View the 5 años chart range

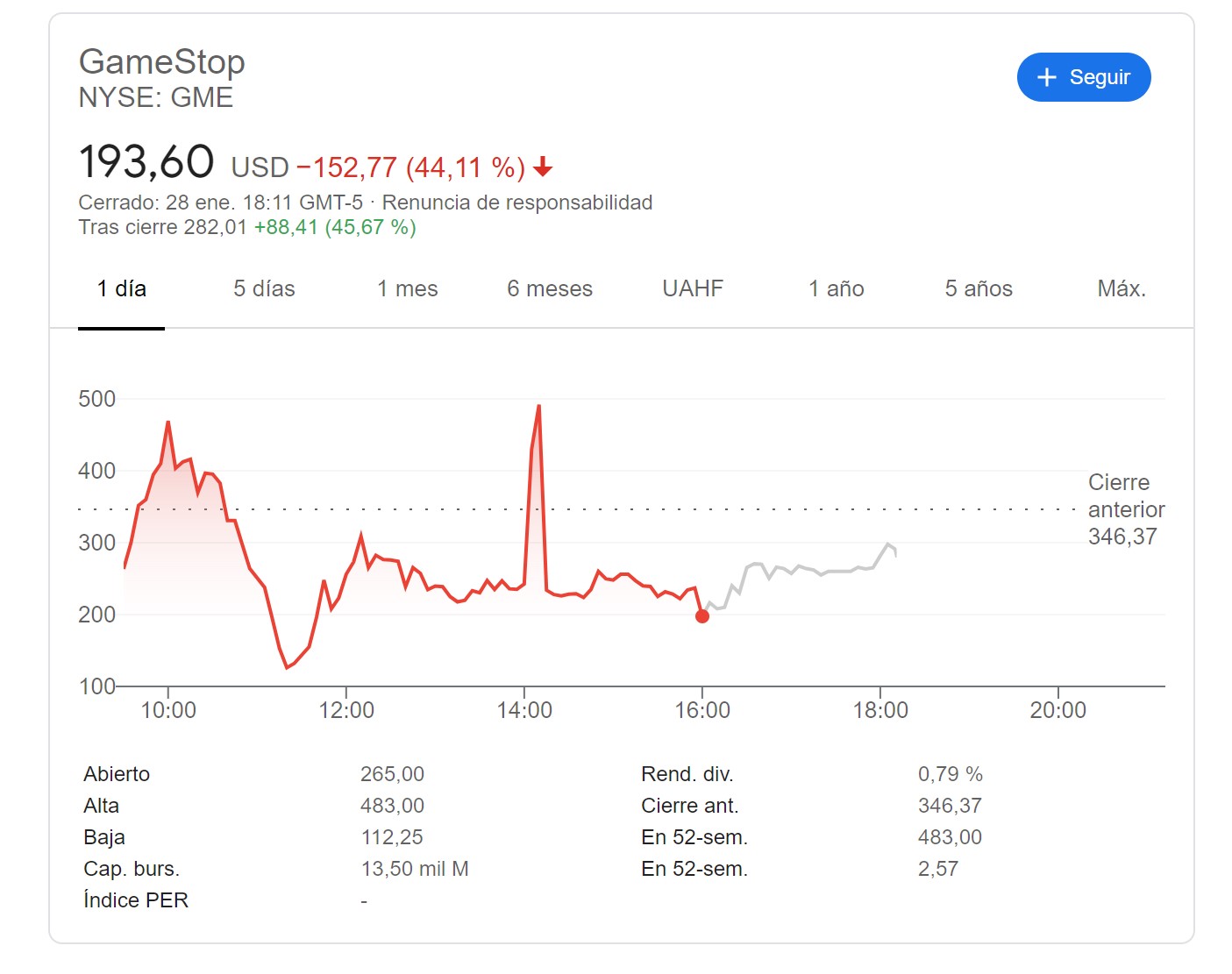click(x=979, y=288)
